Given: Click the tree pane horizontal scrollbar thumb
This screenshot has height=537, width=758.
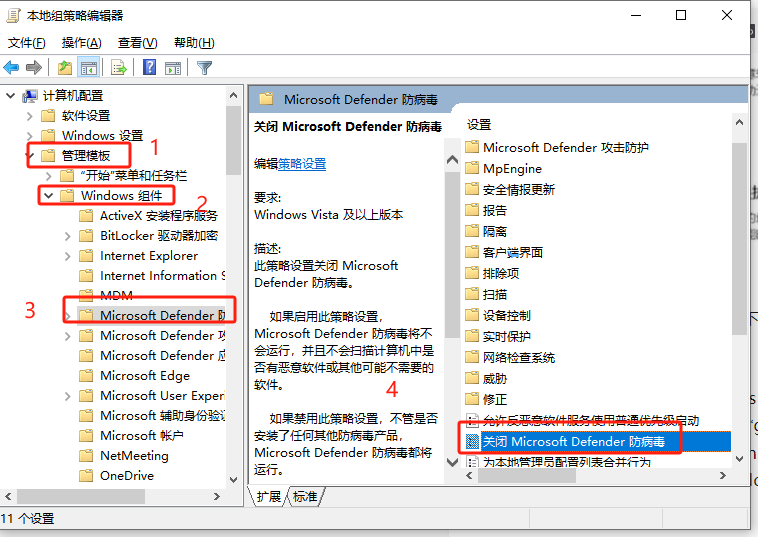Looking at the screenshot, I should [81, 496].
